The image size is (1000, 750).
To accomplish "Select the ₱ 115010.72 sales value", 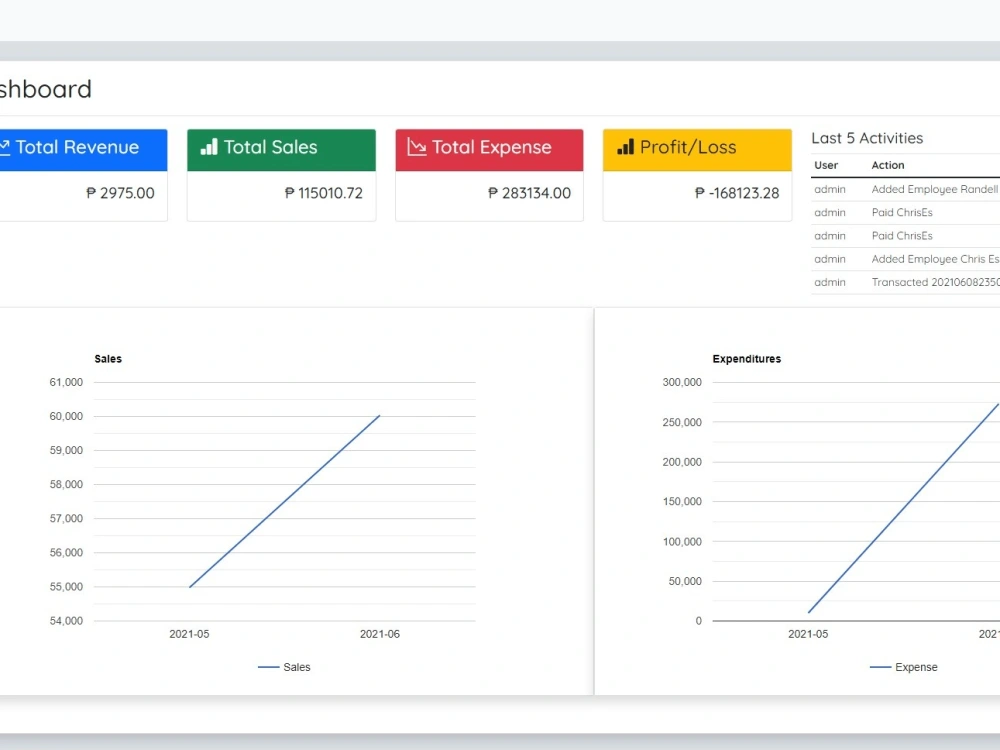I will 323,193.
